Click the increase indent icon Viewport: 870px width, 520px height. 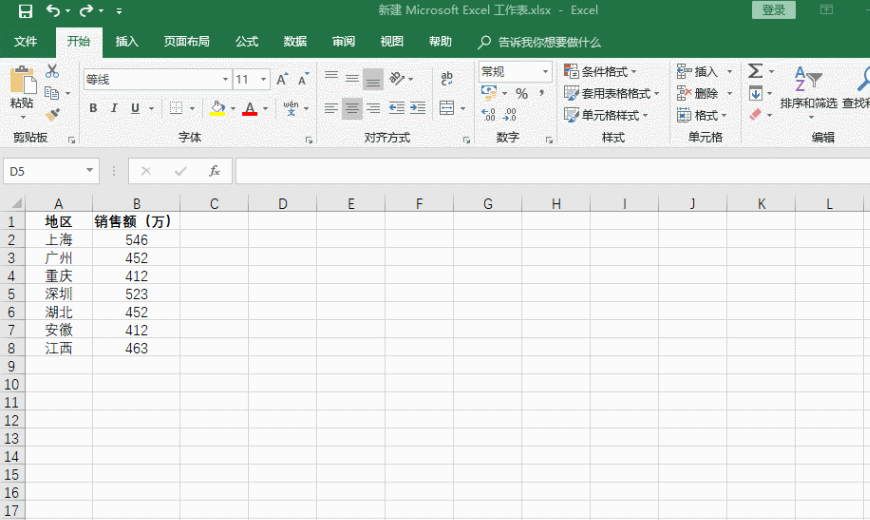point(417,108)
